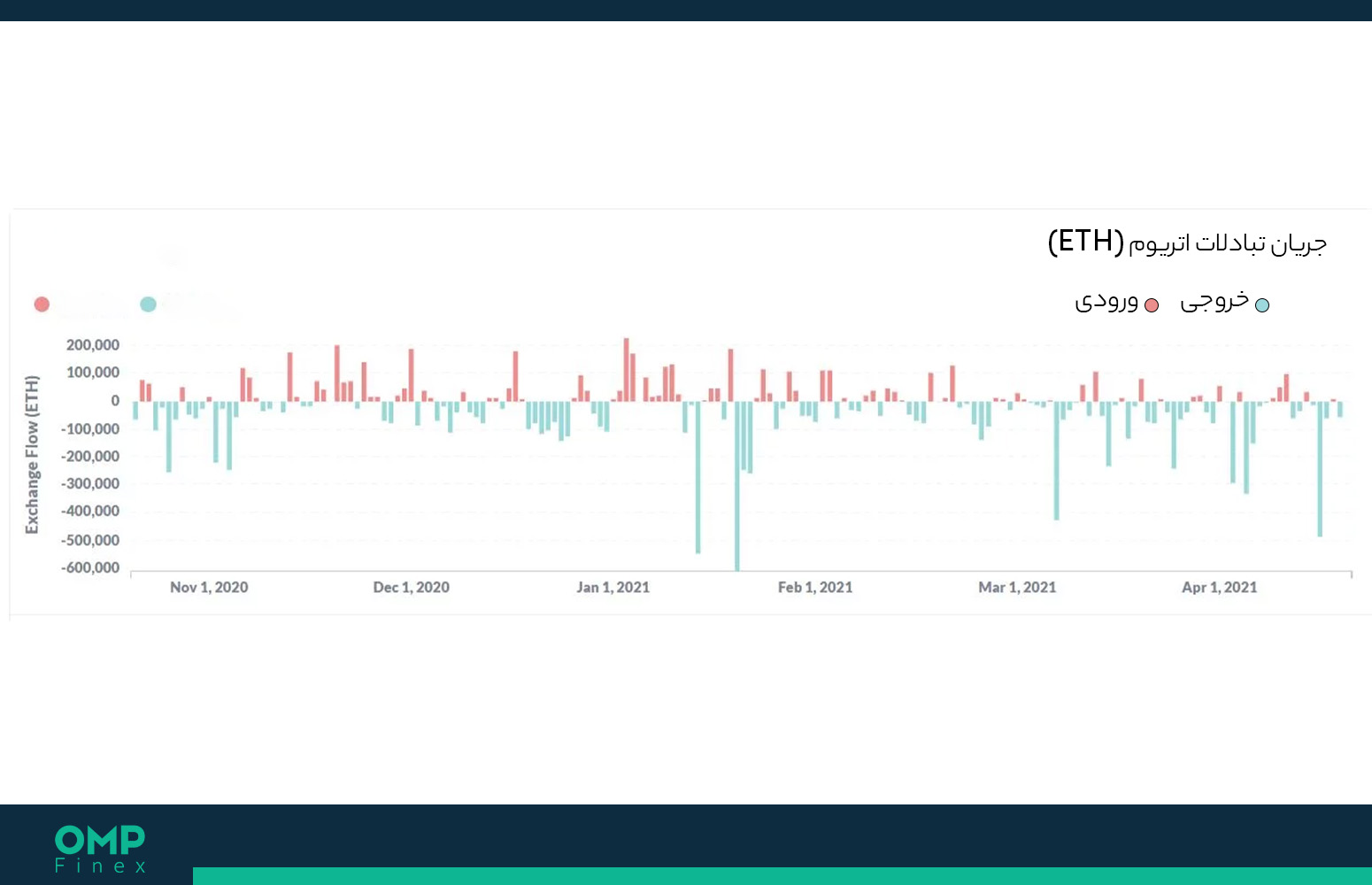Click the Exchange Flow (ETH) axis title
The image size is (1372, 885).
(32, 455)
